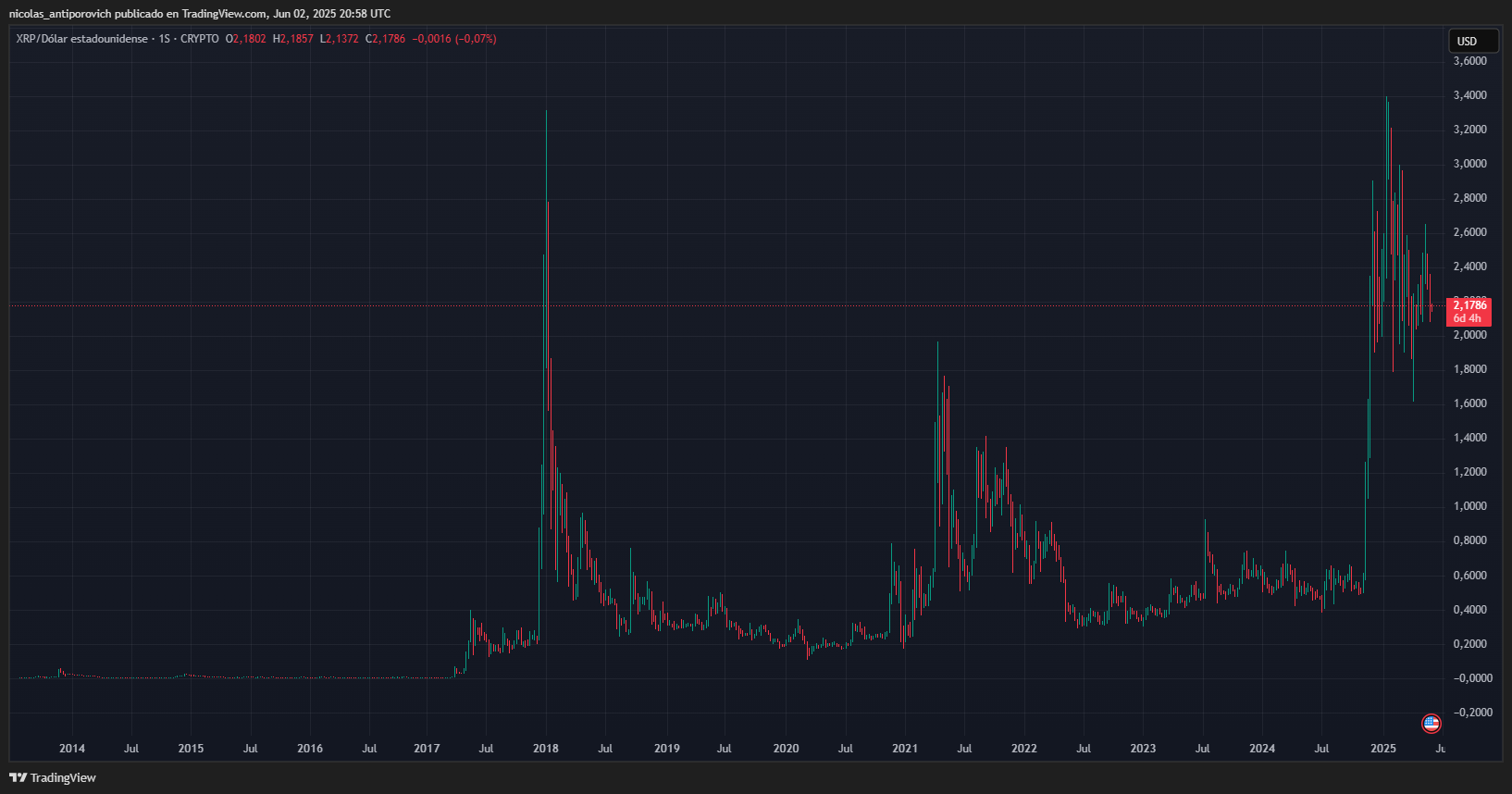Click the 2020 label on the time axis

(x=786, y=749)
